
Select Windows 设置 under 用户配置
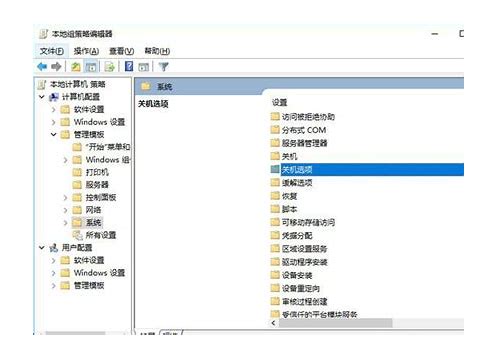click(x=99, y=273)
